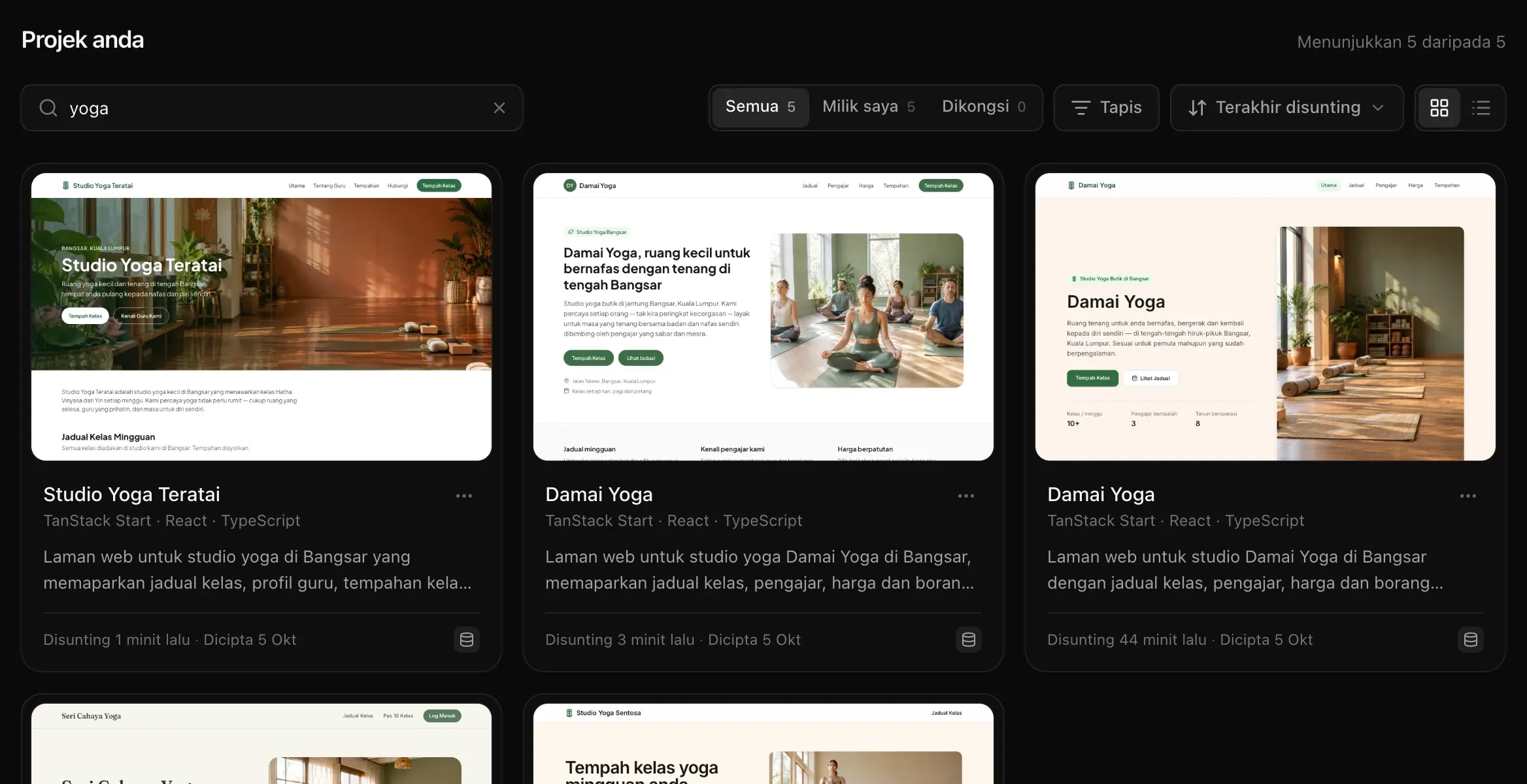Click 'Disunting 3 minit lalu · Dicipta 5 Okt'
This screenshot has height=784, width=1527.
pyautogui.click(x=673, y=640)
